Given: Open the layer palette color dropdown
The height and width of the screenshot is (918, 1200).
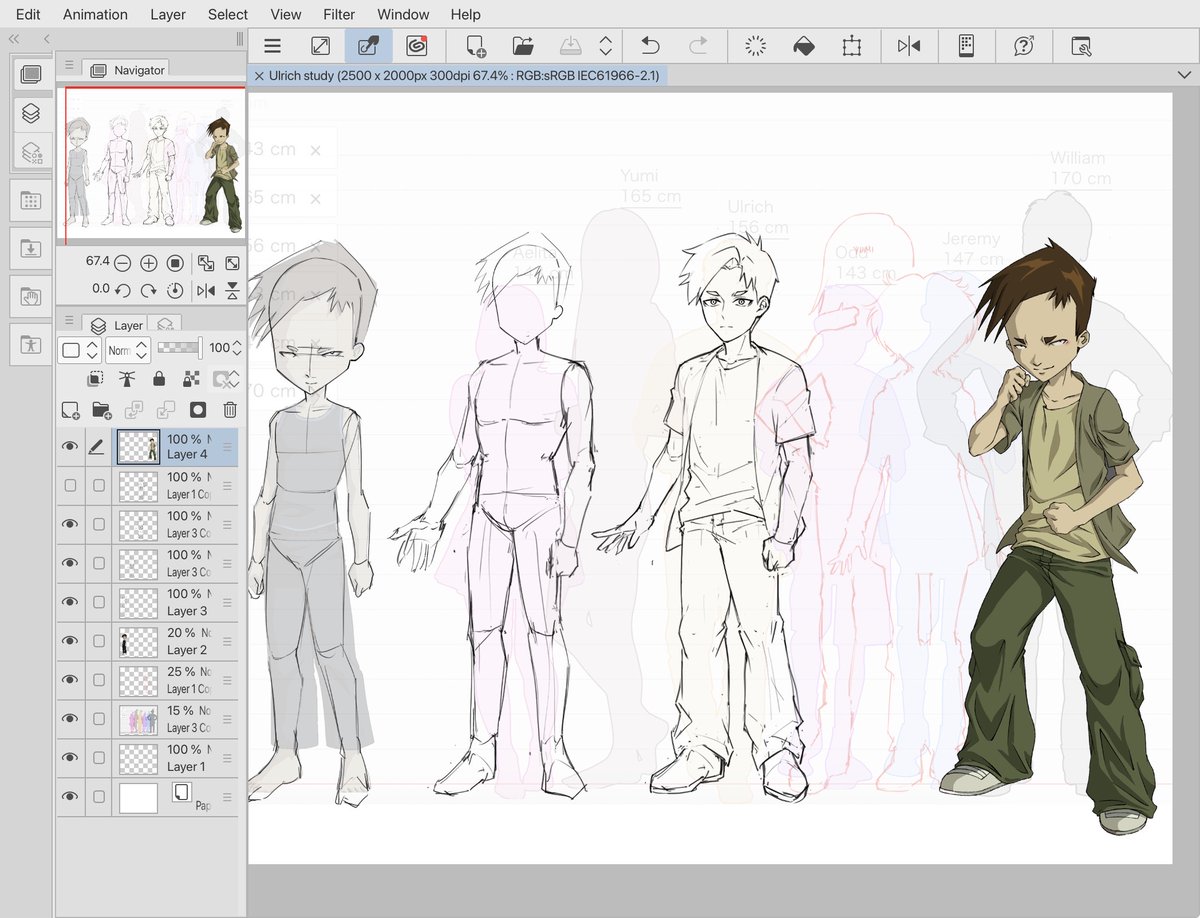Looking at the screenshot, I should pos(79,350).
